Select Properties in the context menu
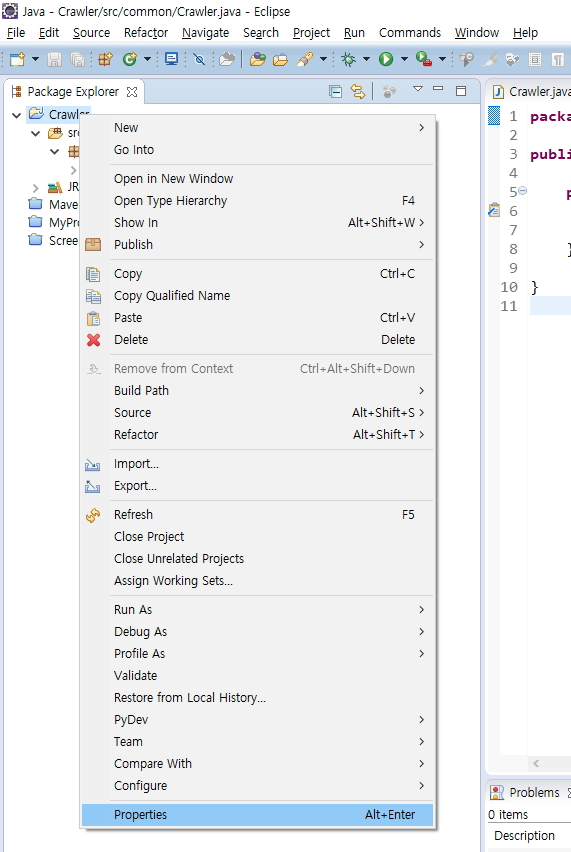Viewport: 571px width, 852px height. [x=258, y=815]
